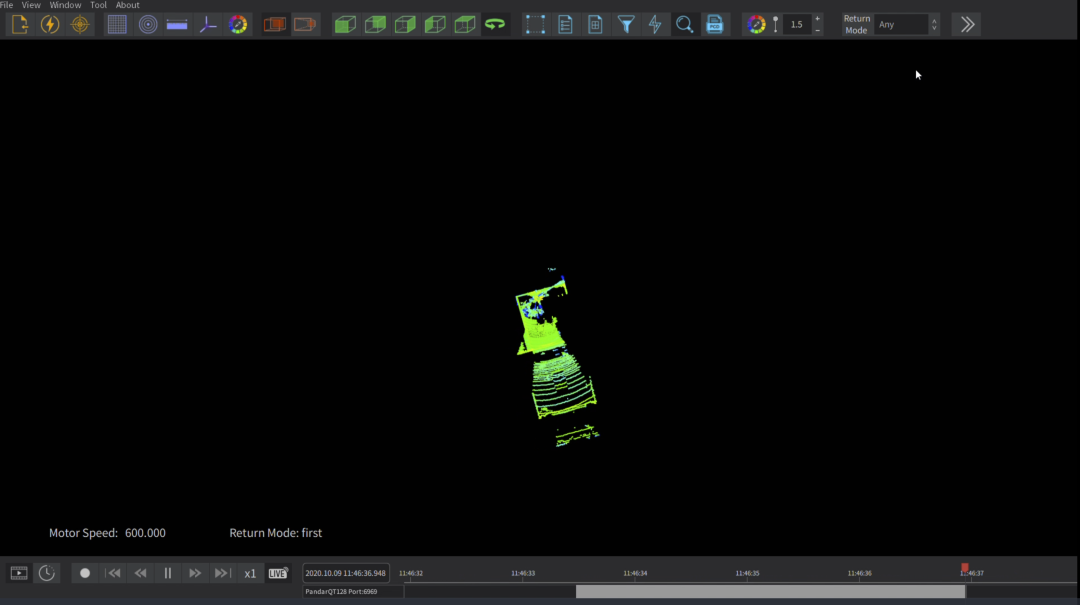Click the PandarQT128 Port:6969 label
The image size is (1080, 605).
click(x=341, y=591)
